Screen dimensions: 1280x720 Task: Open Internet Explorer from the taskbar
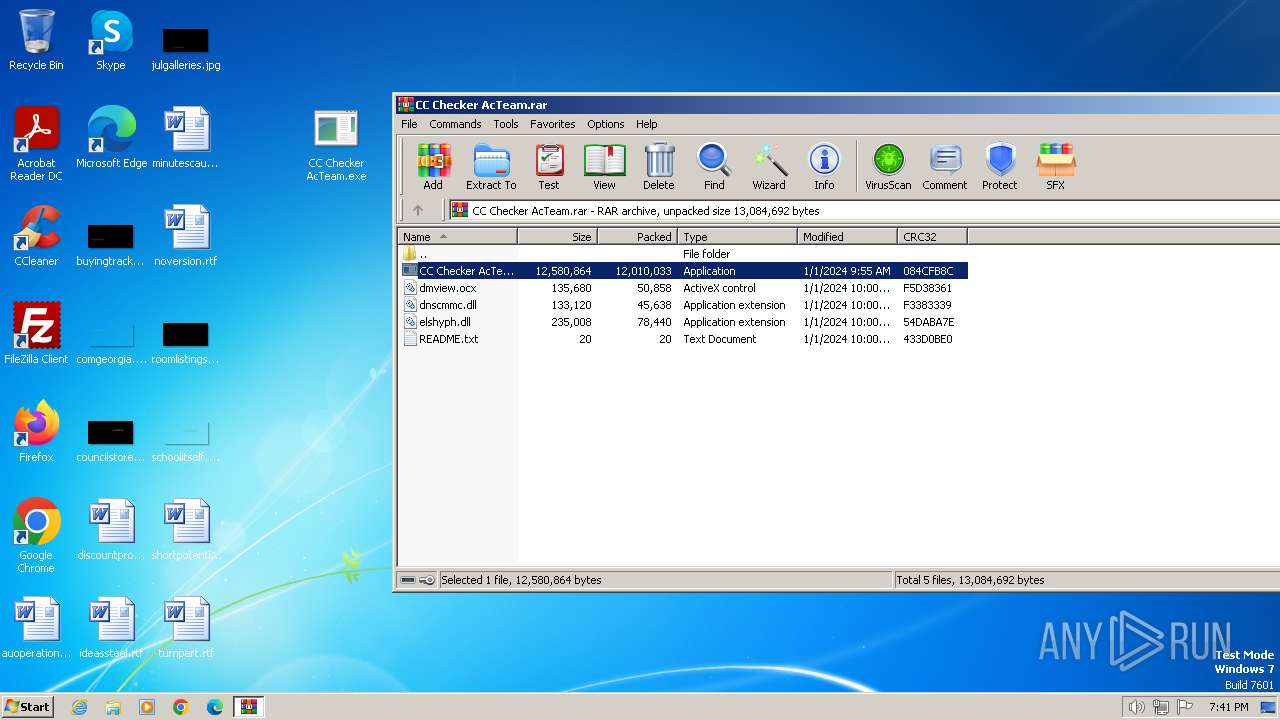click(79, 707)
